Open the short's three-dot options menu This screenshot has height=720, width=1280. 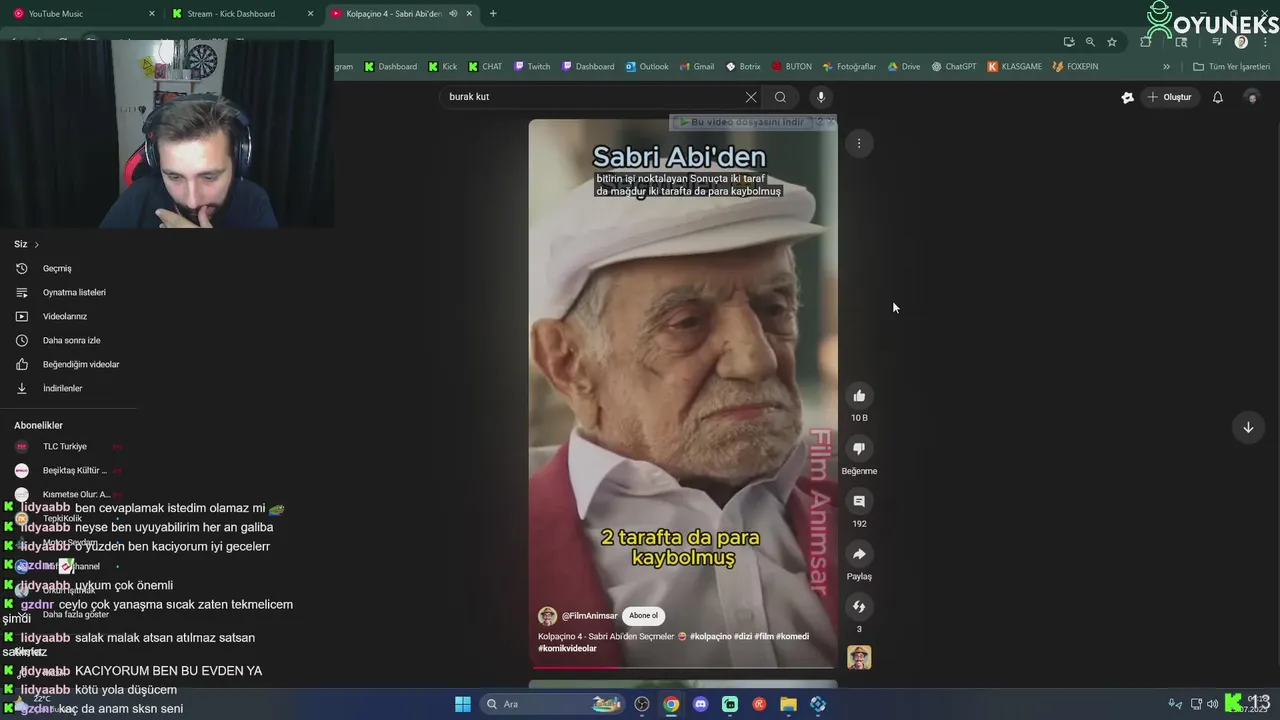click(859, 143)
